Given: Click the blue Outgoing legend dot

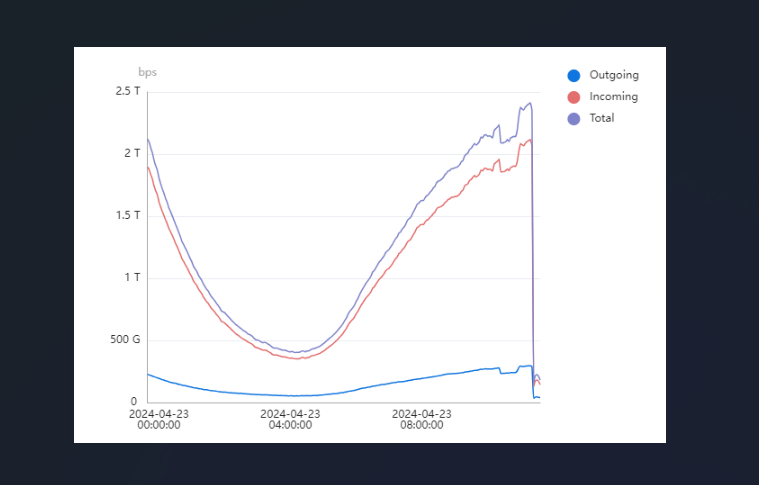Looking at the screenshot, I should [573, 75].
